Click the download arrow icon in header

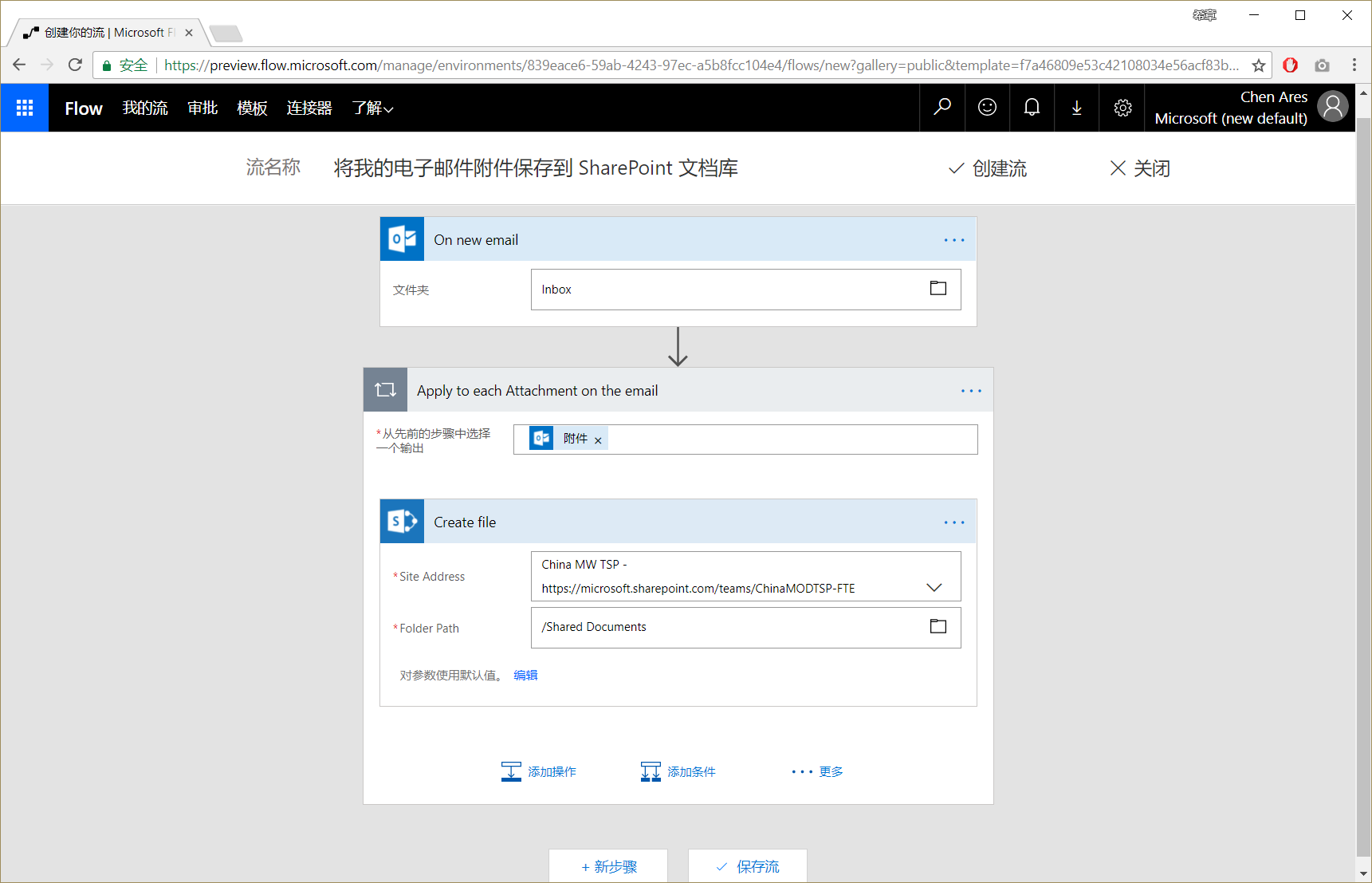tap(1076, 108)
